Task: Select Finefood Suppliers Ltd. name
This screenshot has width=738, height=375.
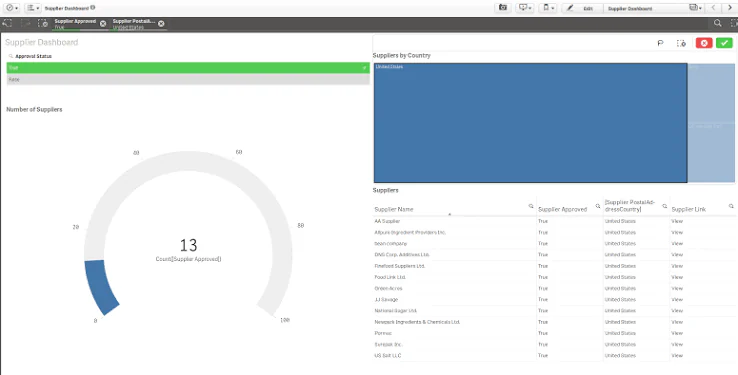Action: pos(400,266)
